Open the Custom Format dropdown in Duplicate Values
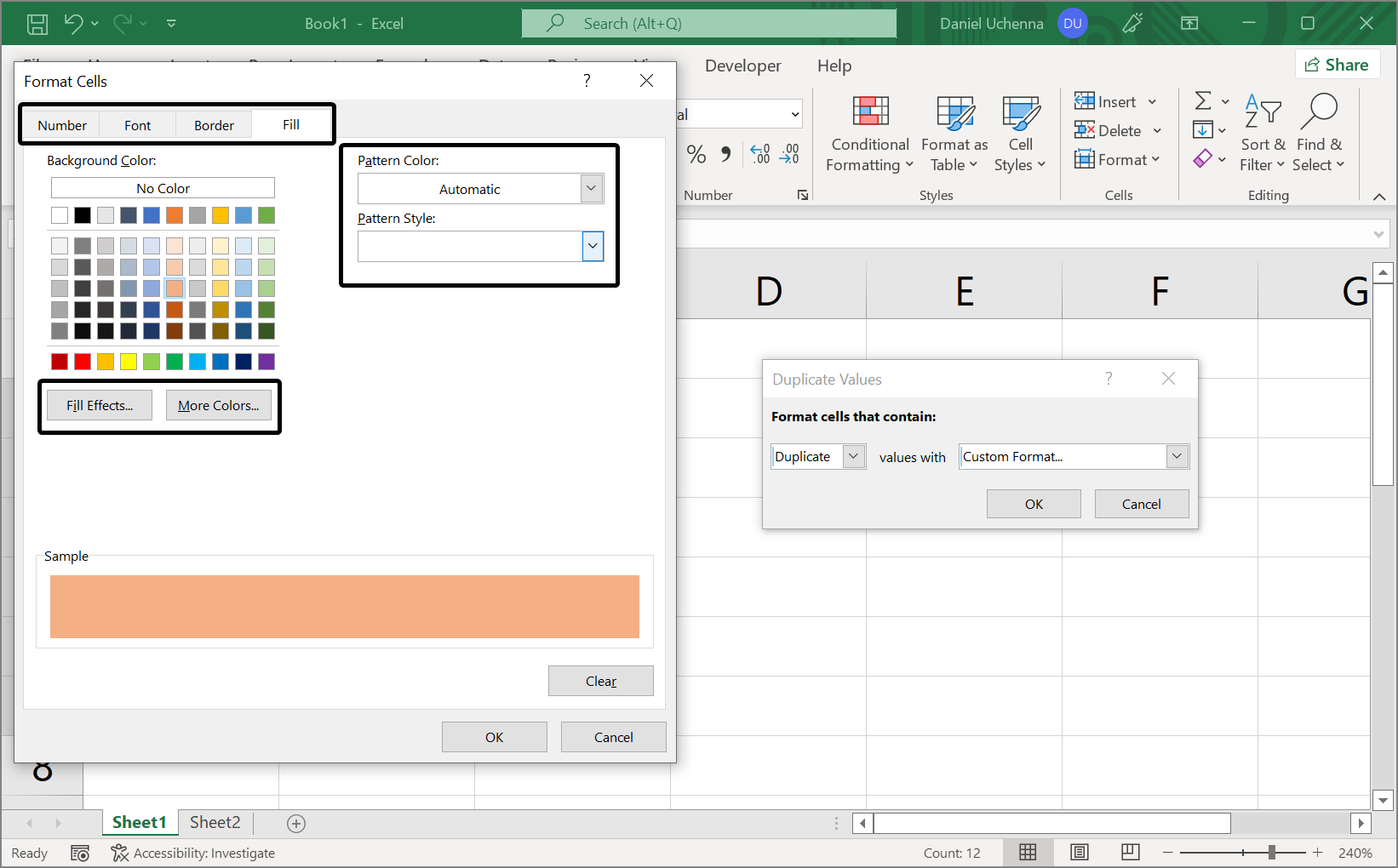 (x=1177, y=456)
